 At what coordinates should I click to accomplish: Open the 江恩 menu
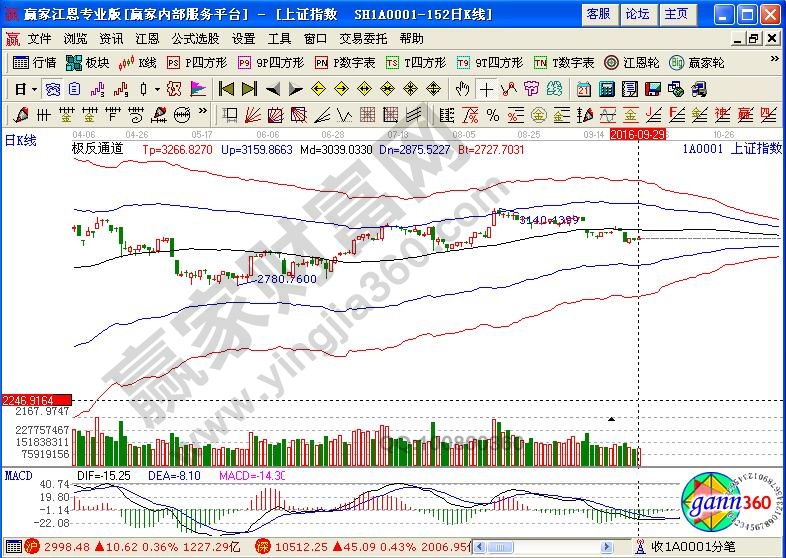tap(147, 39)
